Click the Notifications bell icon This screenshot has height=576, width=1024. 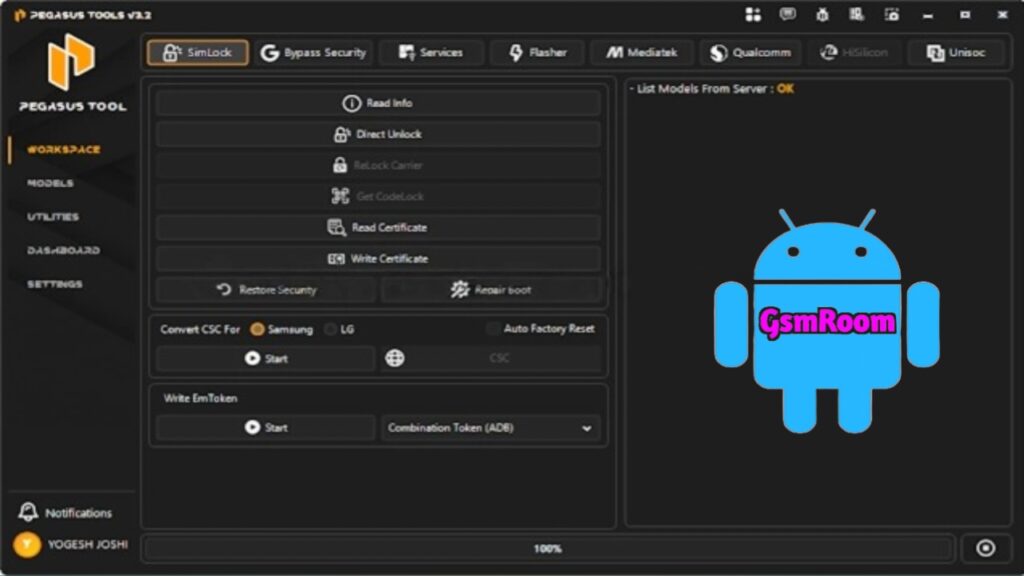(29, 513)
